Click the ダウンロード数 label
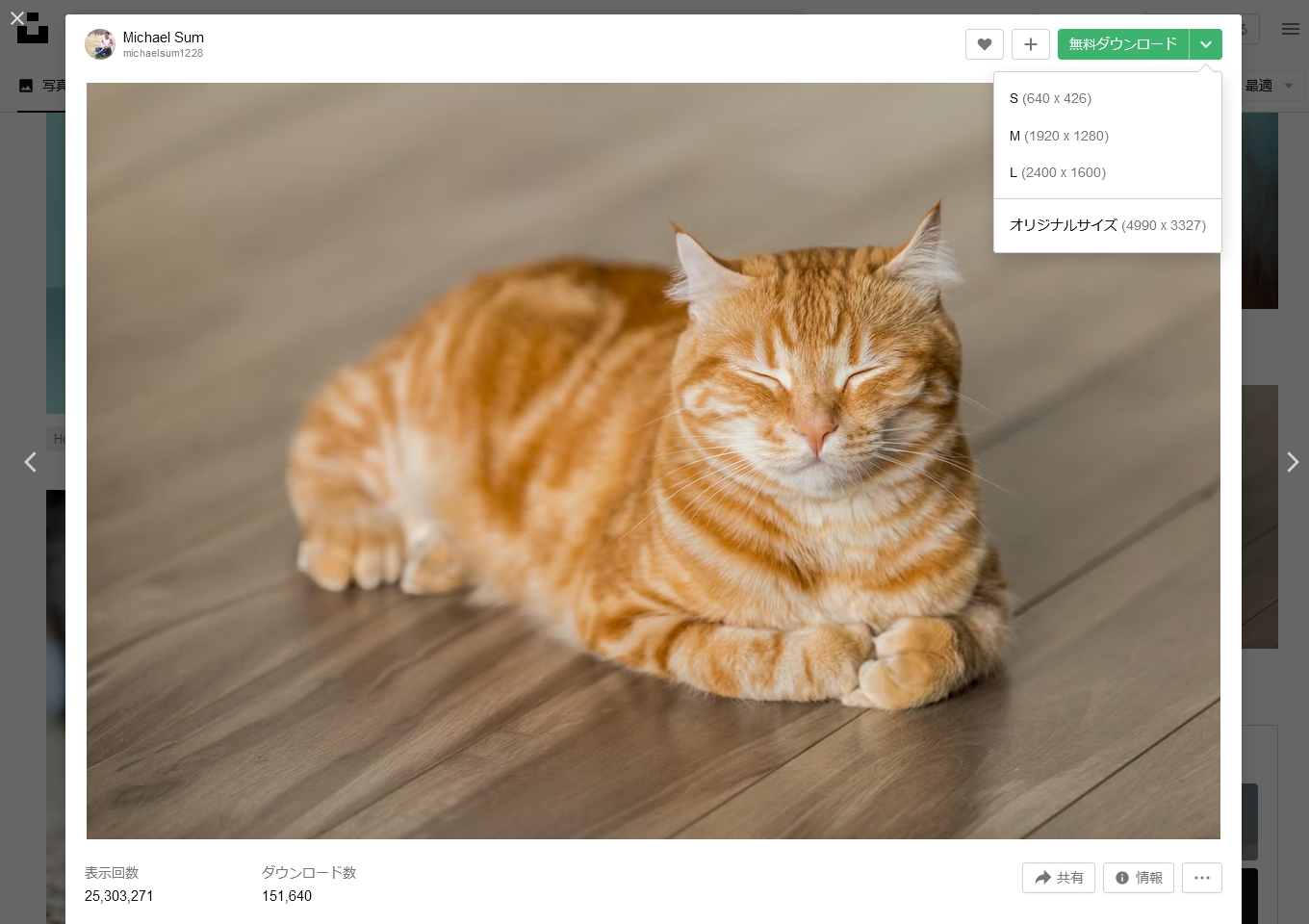The image size is (1309, 924). 309,873
